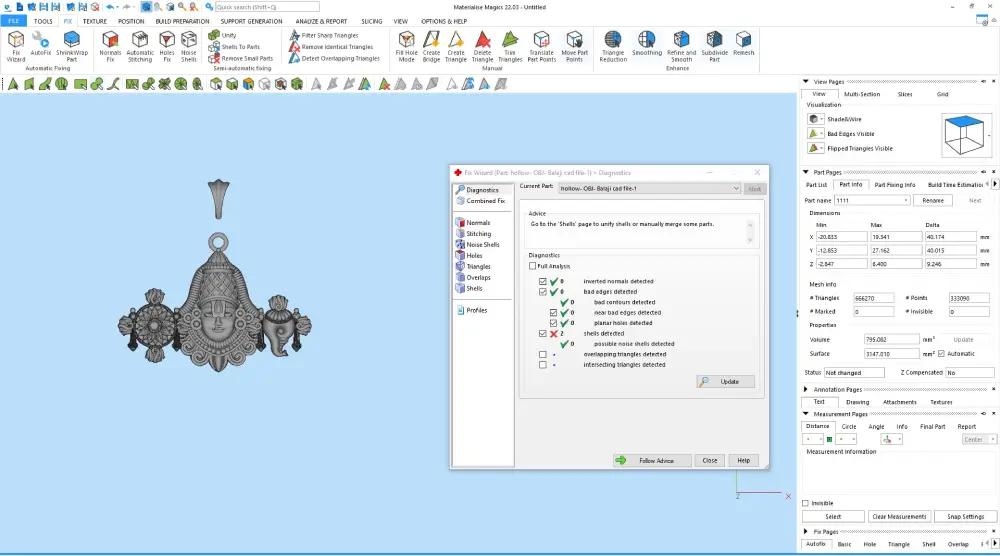
Task: Activate Fill Hole Mode
Action: (x=406, y=47)
